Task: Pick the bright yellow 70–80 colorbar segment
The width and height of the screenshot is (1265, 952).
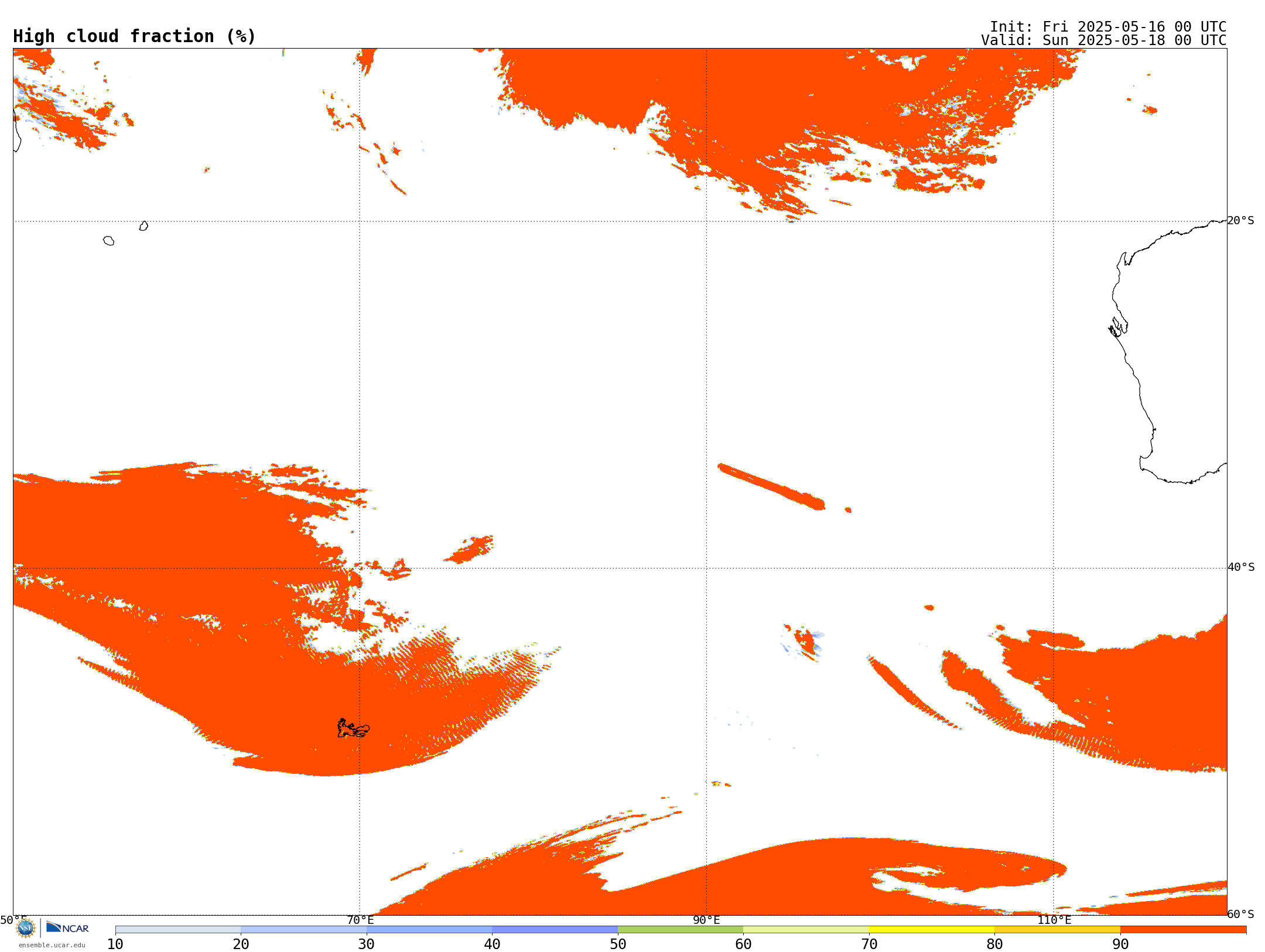Action: pos(932,929)
